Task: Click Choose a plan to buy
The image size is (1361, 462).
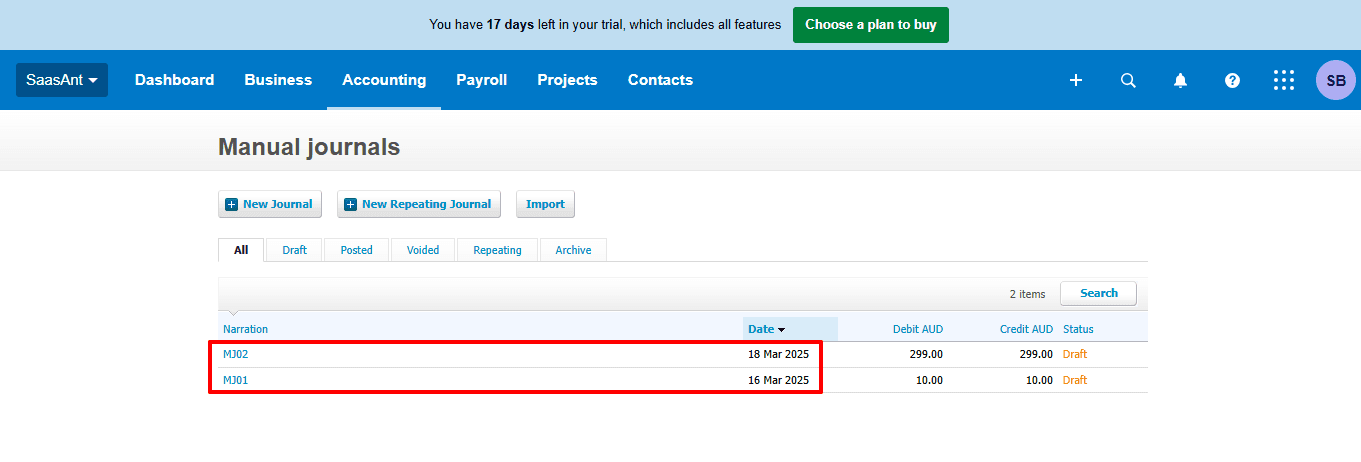Action: (870, 25)
